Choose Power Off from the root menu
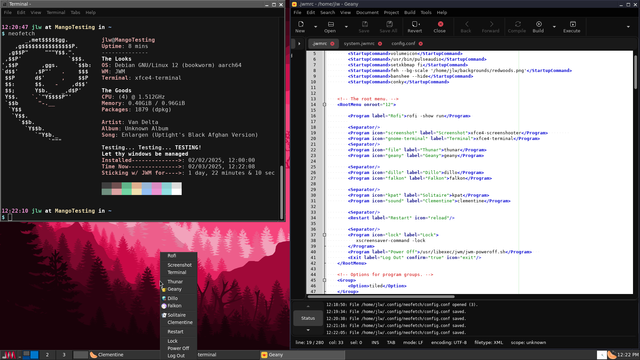640x360 pixels. point(179,349)
